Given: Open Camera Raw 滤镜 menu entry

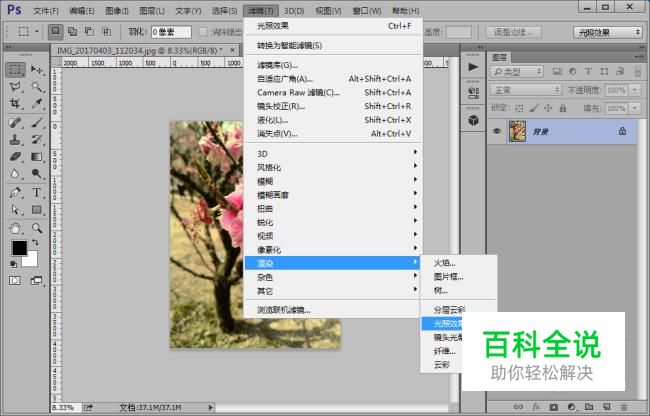Looking at the screenshot, I should [332, 92].
